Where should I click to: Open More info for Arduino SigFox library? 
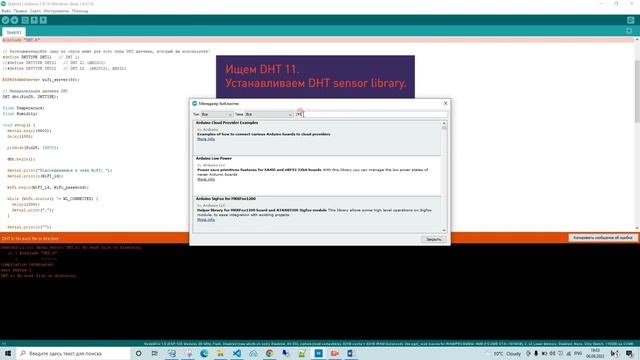206,220
